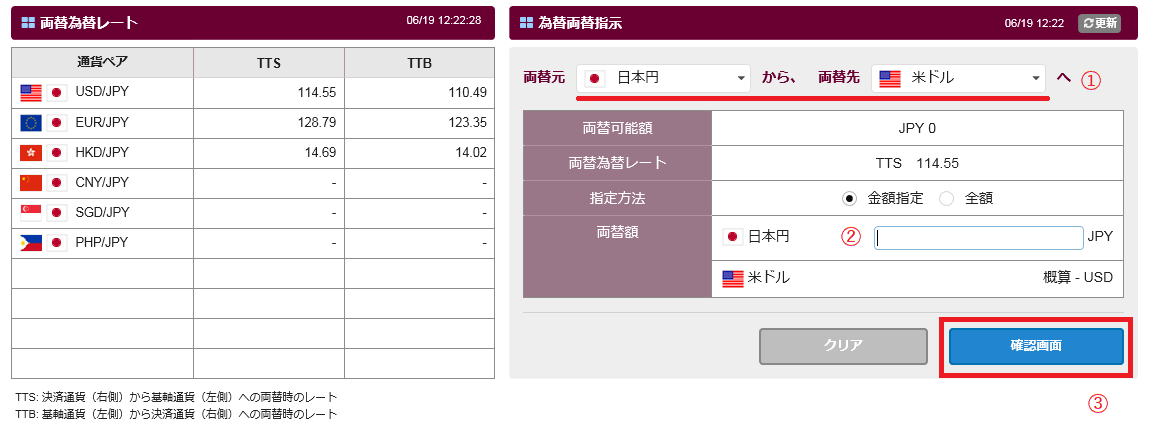Click the USD/JPY US flag icon

(31, 93)
